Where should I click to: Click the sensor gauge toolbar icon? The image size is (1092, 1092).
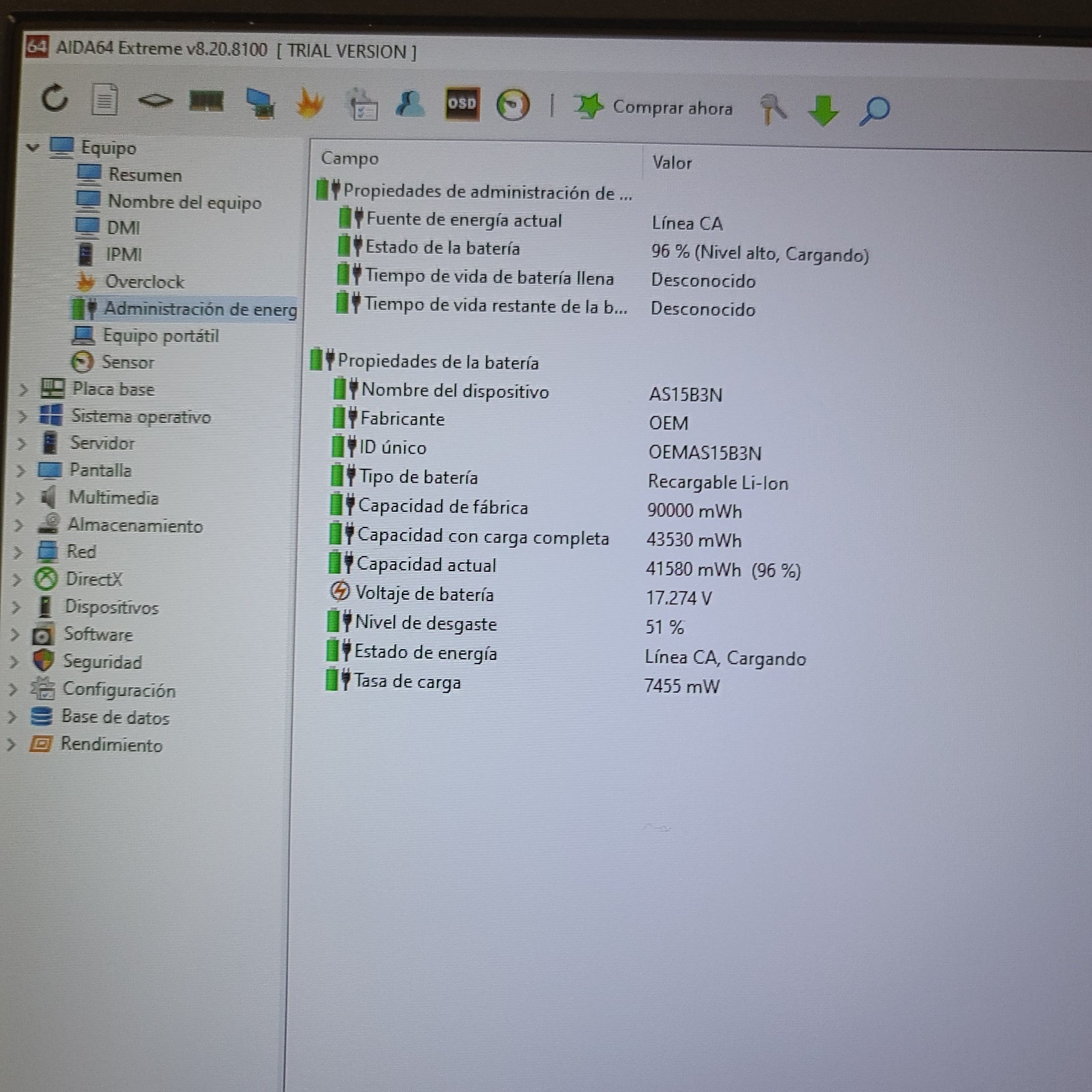click(513, 105)
